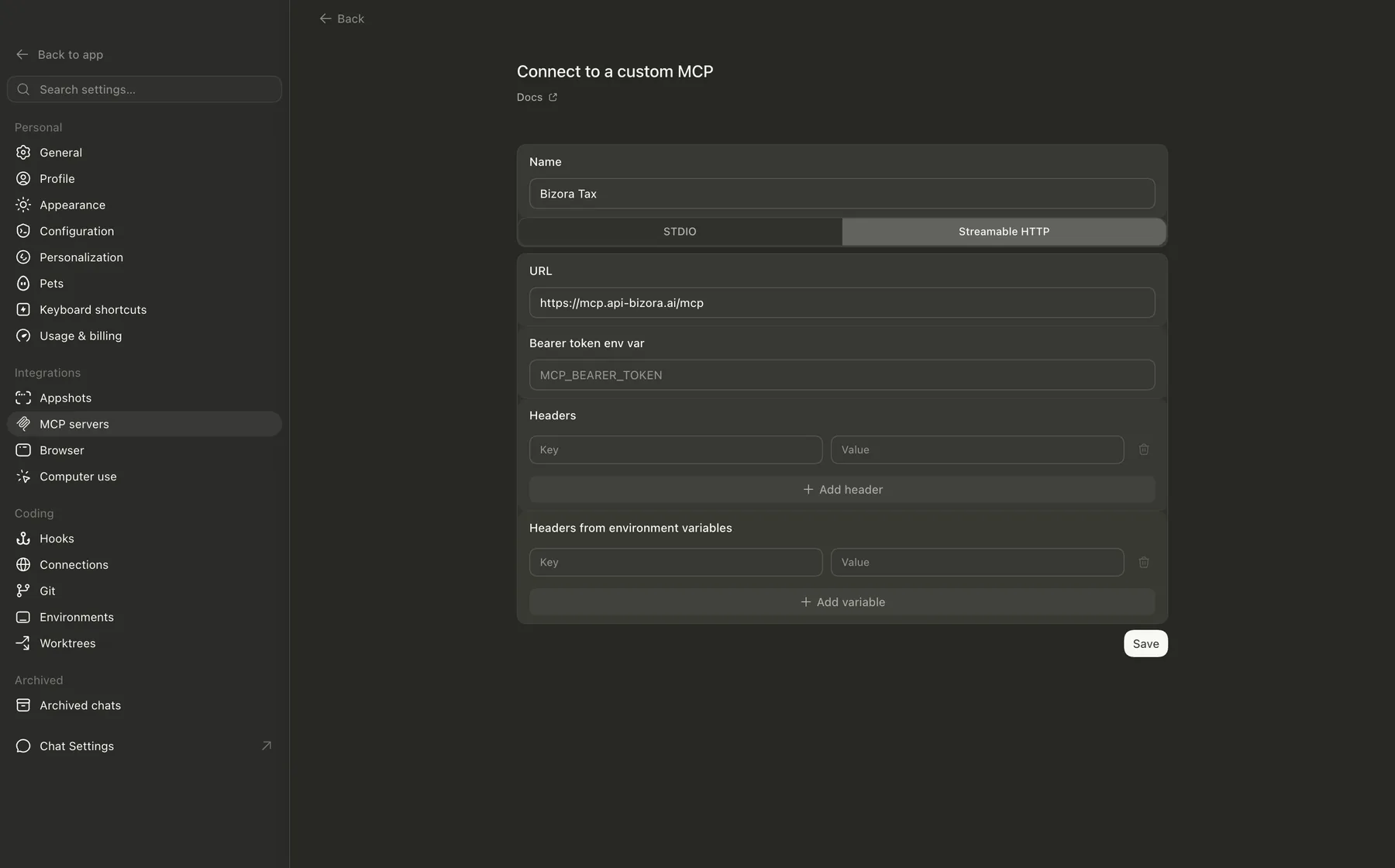Click the Headers Value field
The width and height of the screenshot is (1395, 868).
point(977,449)
